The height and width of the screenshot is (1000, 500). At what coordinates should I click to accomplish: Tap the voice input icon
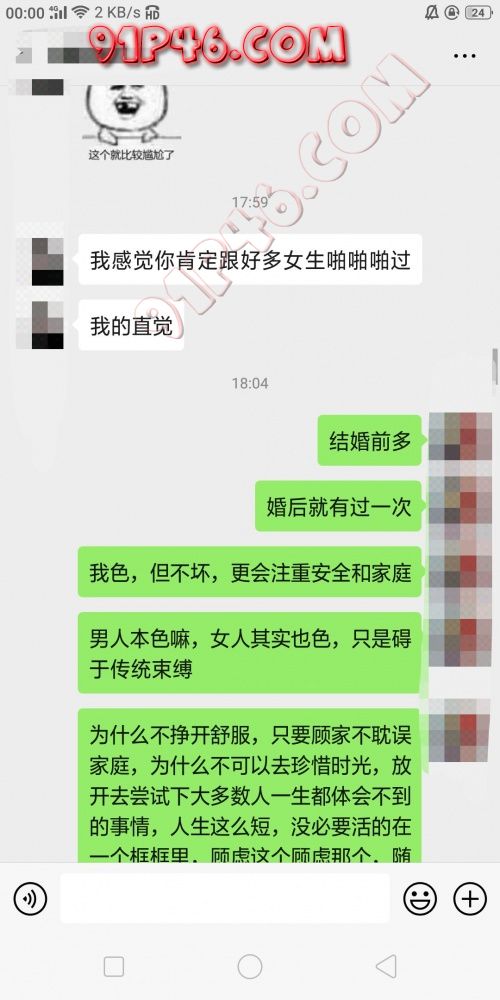pyautogui.click(x=31, y=899)
